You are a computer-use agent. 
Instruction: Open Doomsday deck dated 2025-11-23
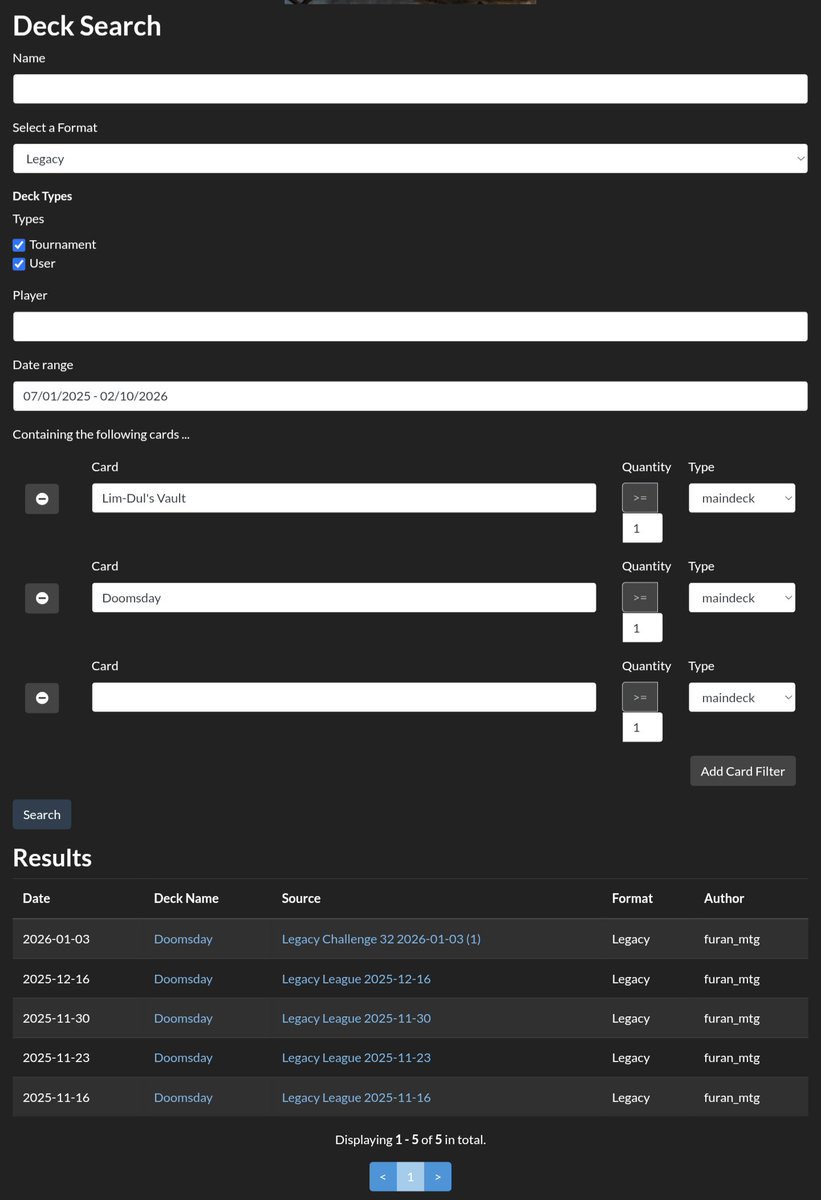[183, 1058]
